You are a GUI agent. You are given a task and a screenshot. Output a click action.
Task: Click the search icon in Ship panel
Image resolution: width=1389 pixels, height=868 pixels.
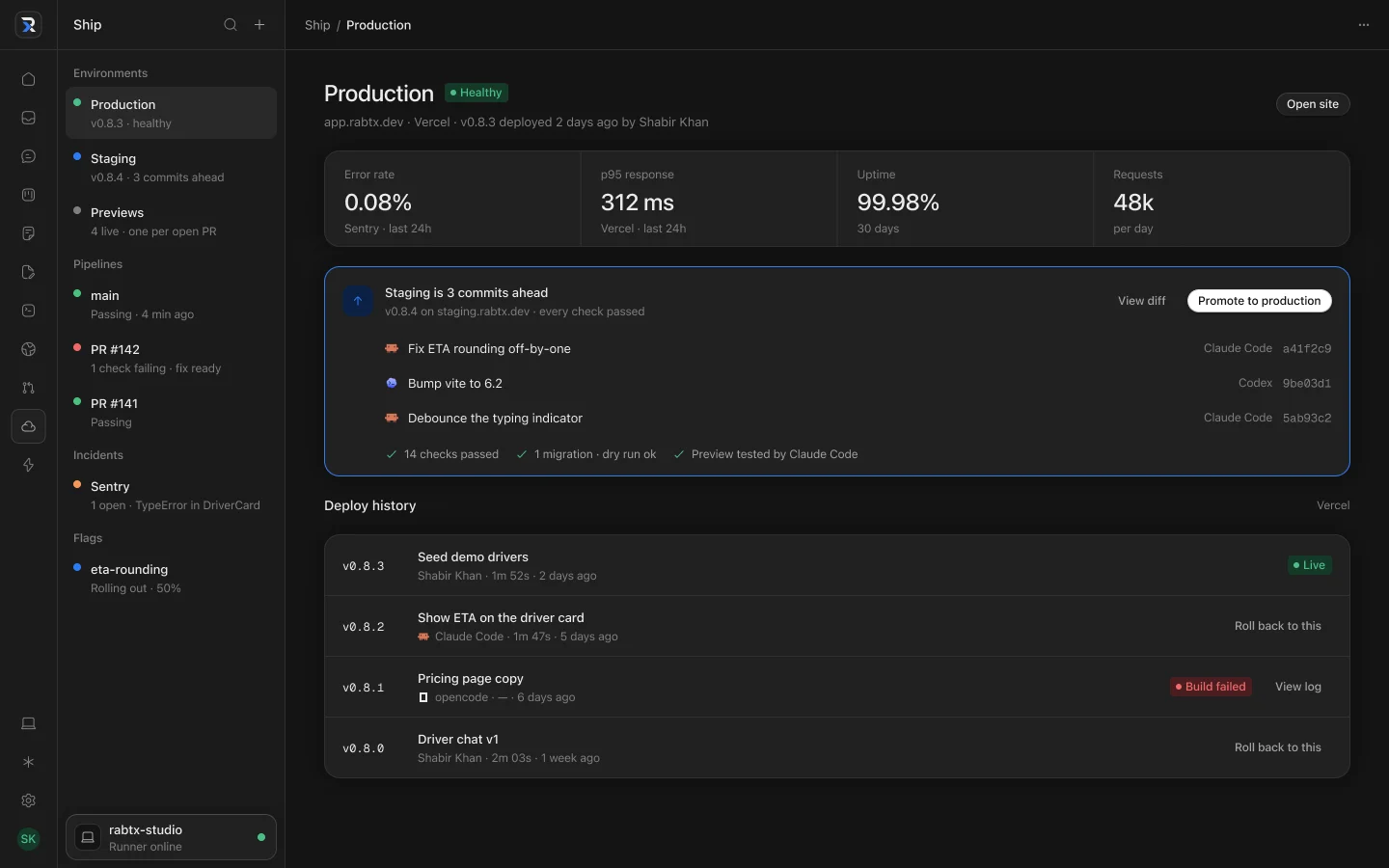pyautogui.click(x=231, y=25)
